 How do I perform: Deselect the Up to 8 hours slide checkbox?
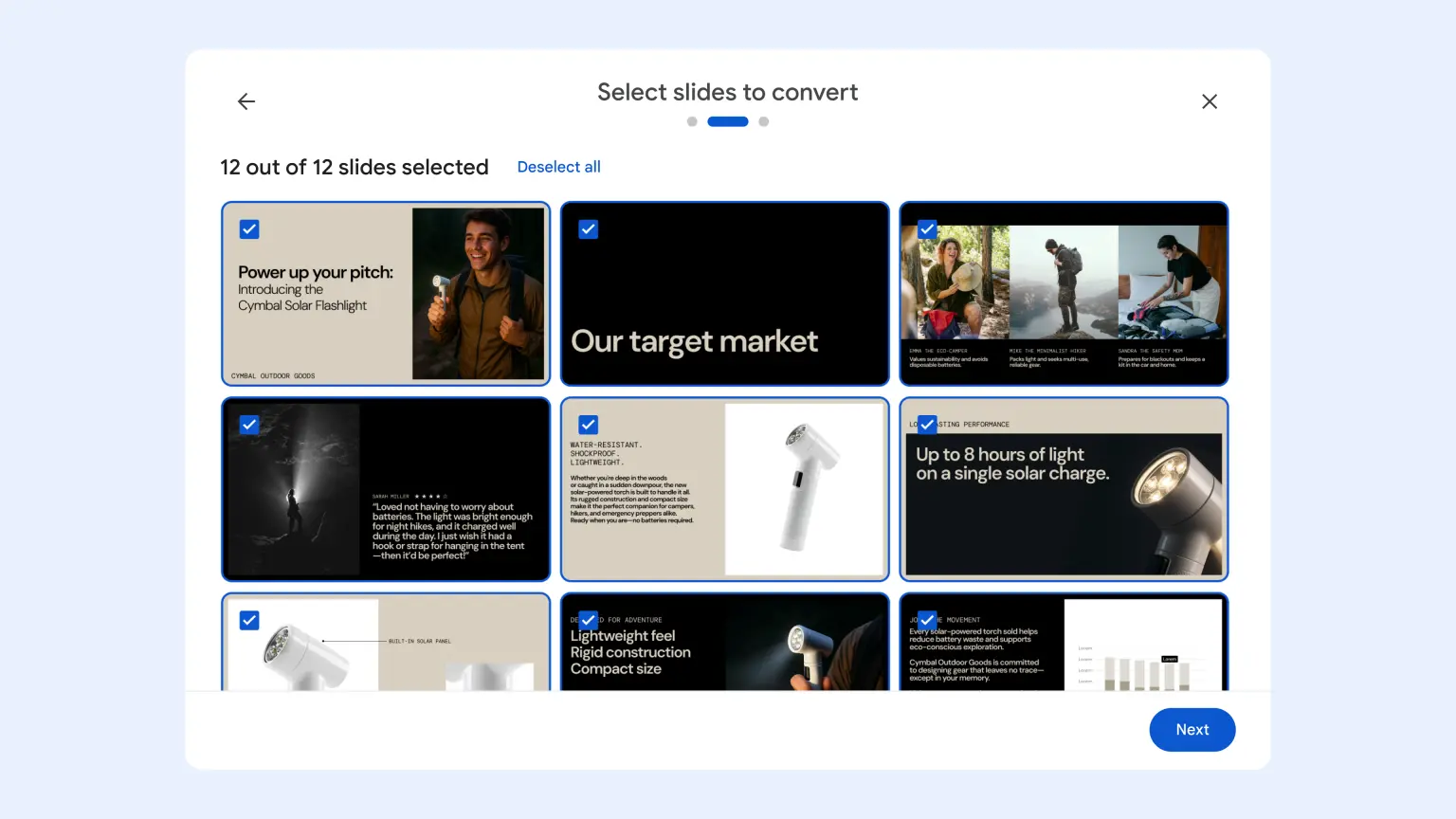(927, 425)
